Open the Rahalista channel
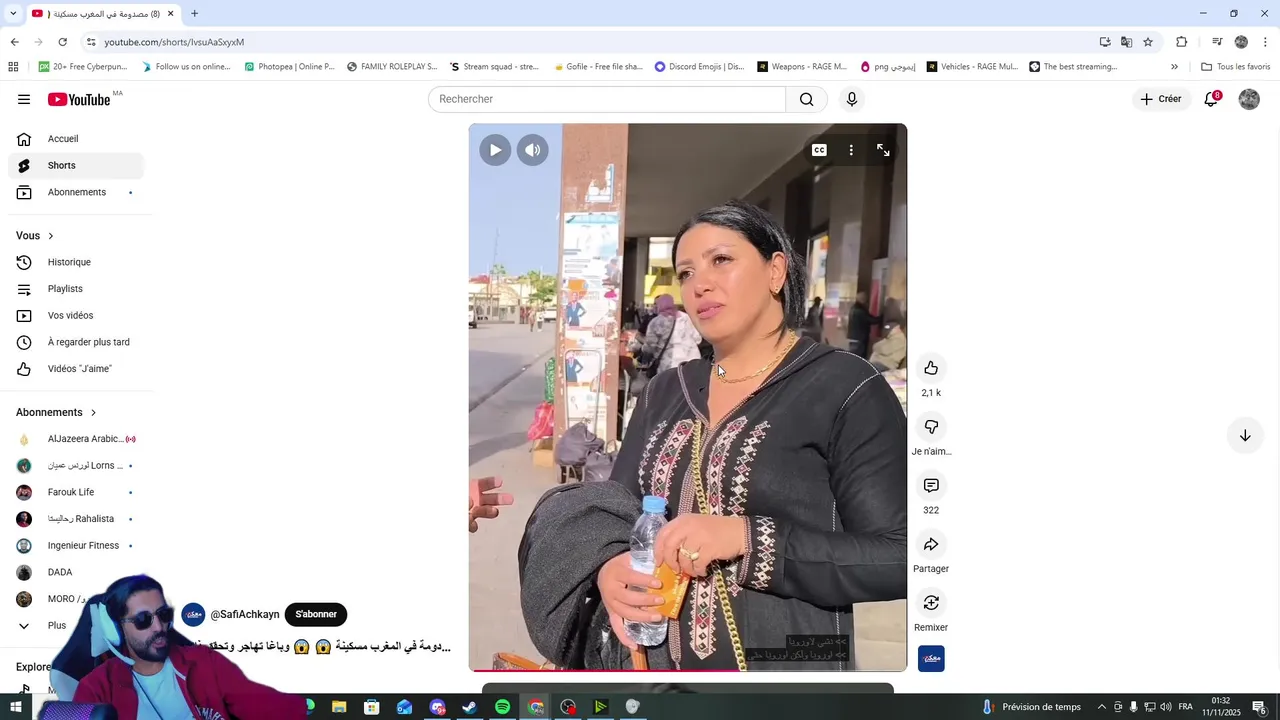The height and width of the screenshot is (720, 1280). 76,519
